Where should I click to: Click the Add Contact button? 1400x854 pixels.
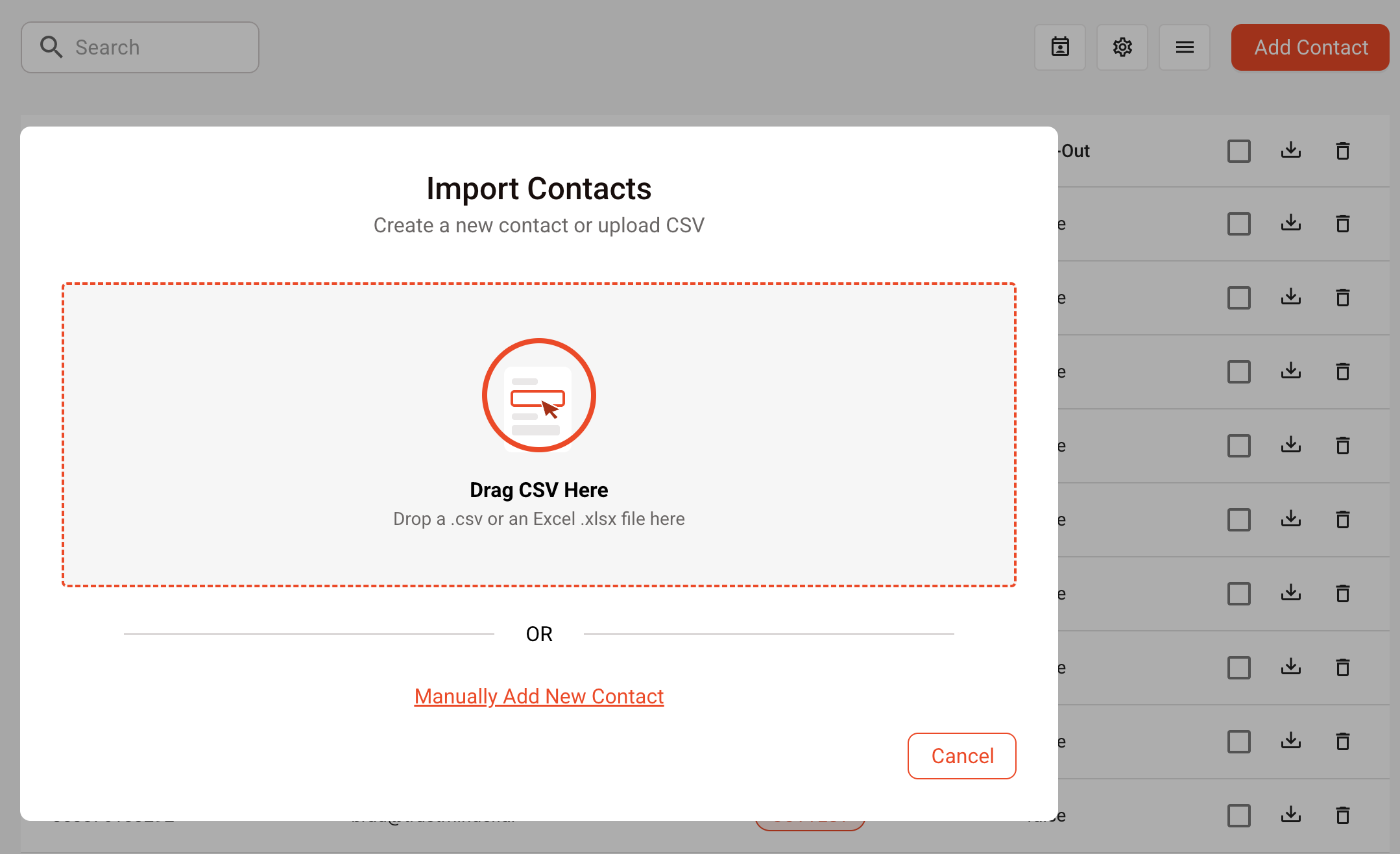pyautogui.click(x=1310, y=47)
